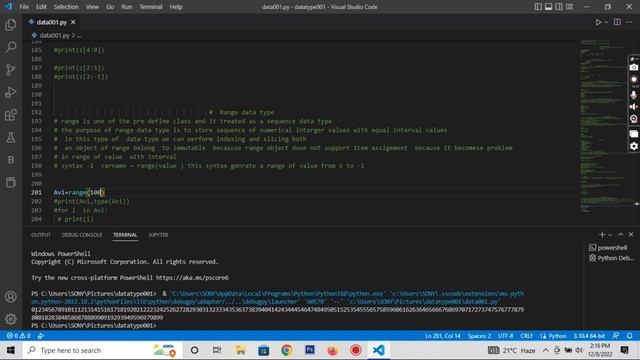Click Ln 201, Col 14 in status bar
Image resolution: width=640 pixels, height=360 pixels.
coord(443,336)
